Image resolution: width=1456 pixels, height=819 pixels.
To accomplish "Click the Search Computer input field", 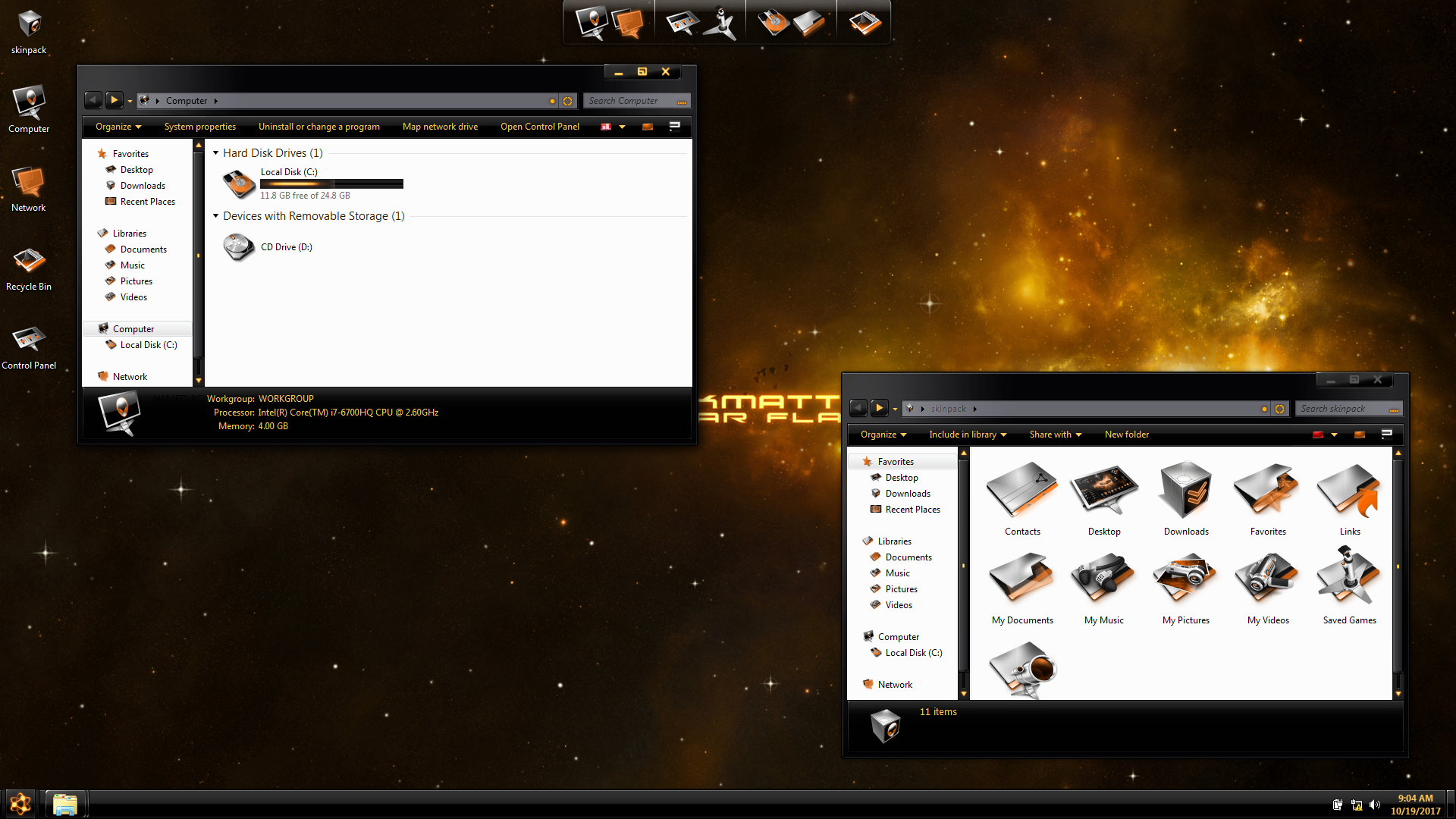I will tap(629, 101).
